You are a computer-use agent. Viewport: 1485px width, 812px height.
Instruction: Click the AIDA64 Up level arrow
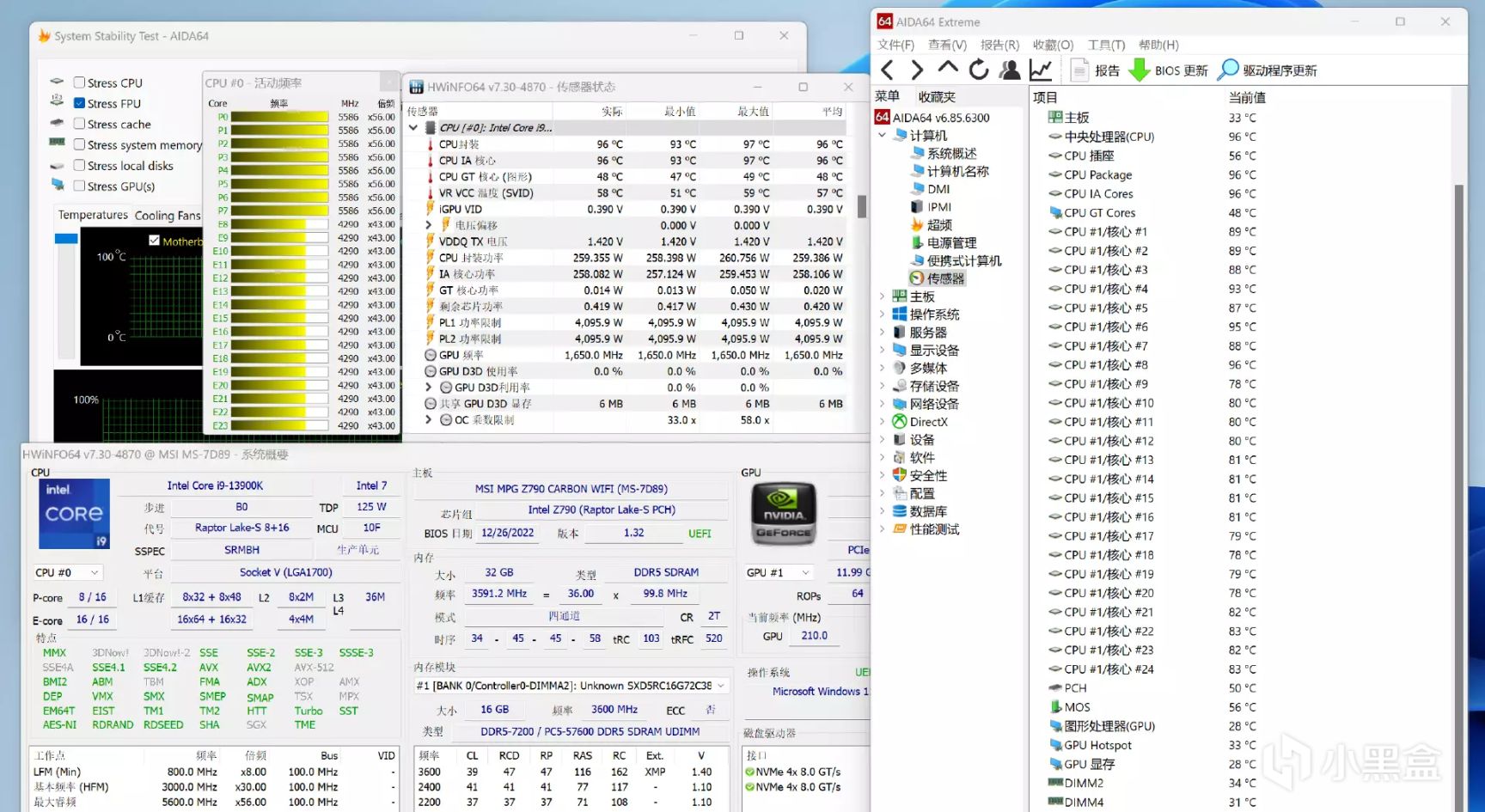(x=948, y=68)
